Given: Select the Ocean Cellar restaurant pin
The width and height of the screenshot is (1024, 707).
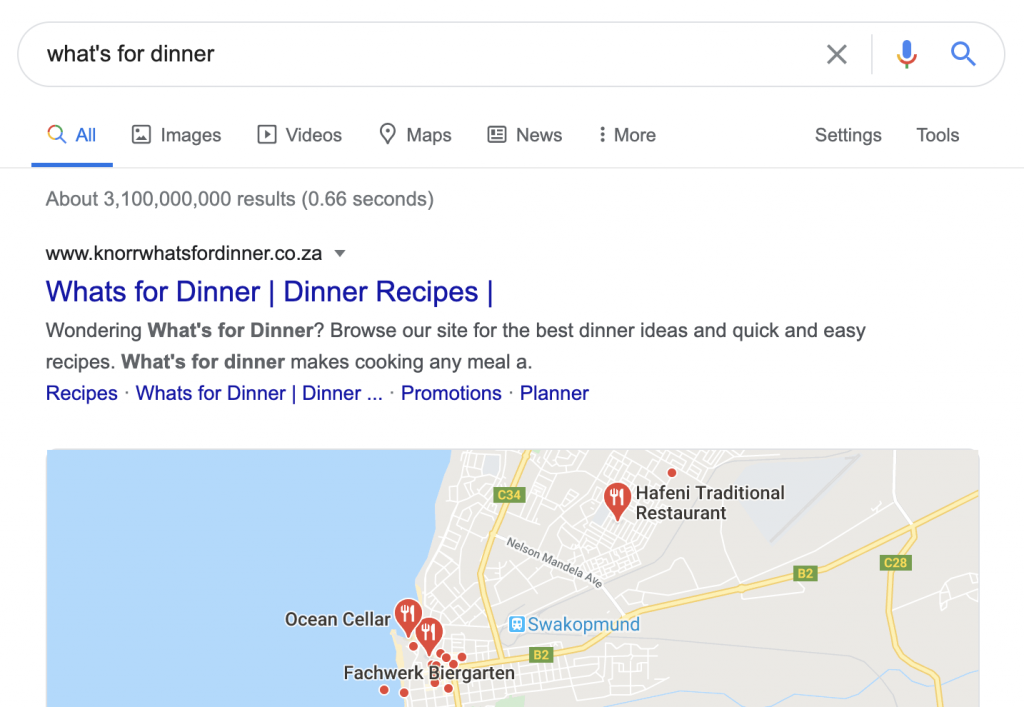Looking at the screenshot, I should click(407, 614).
